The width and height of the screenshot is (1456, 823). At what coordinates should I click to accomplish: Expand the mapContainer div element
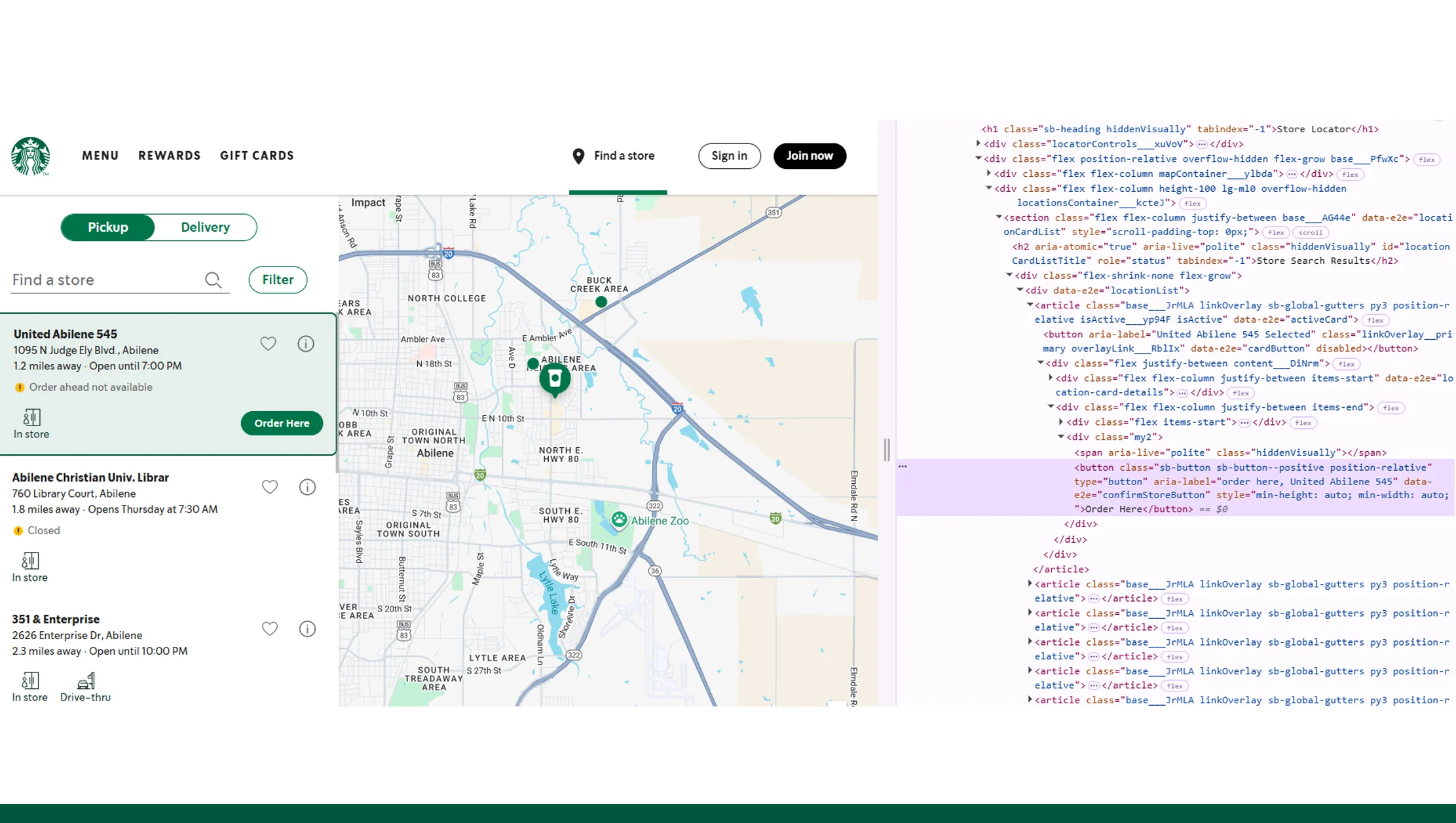tap(989, 174)
